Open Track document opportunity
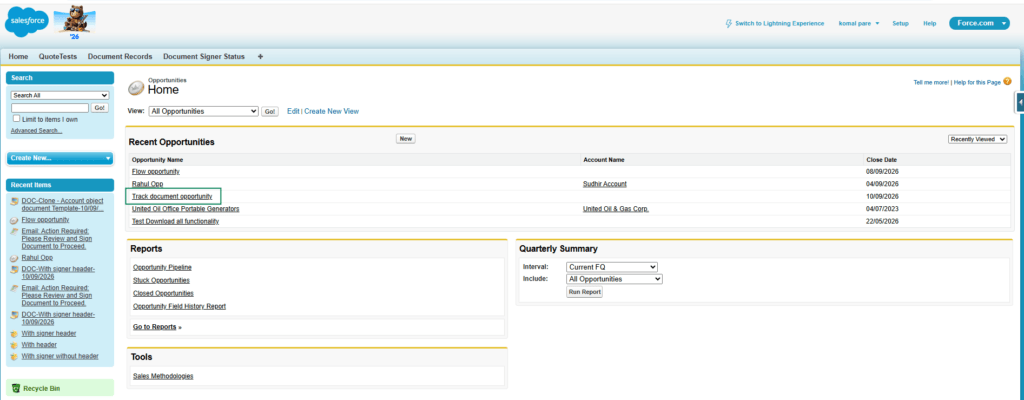1024x400 pixels. (172, 196)
